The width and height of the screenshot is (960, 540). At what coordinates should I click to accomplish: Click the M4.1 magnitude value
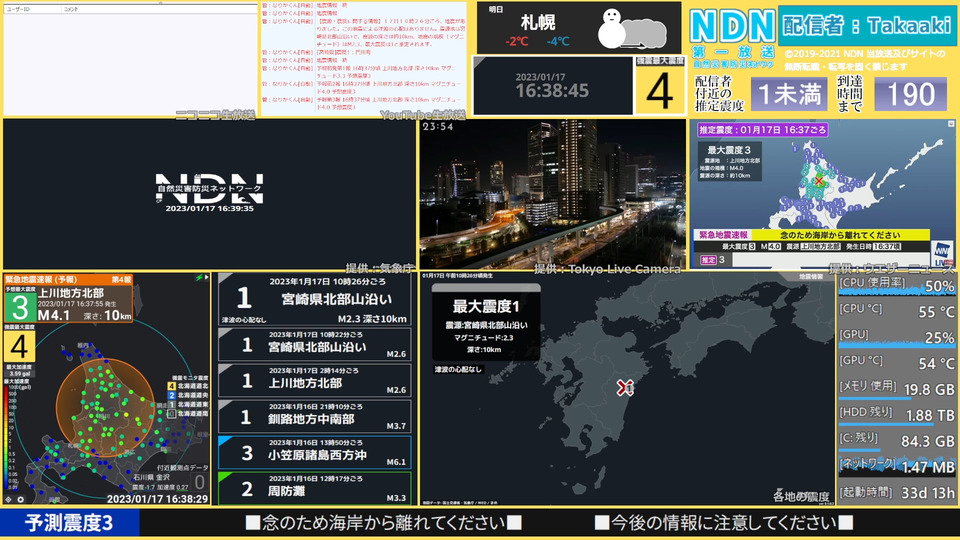coord(54,315)
